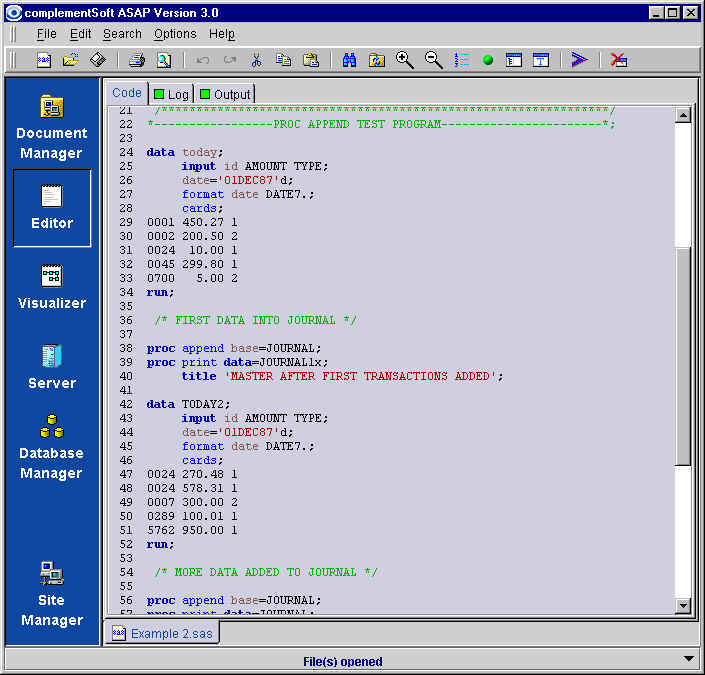This screenshot has height=675, width=705.
Task: Expand the status bar dropdown arrow
Action: [688, 659]
